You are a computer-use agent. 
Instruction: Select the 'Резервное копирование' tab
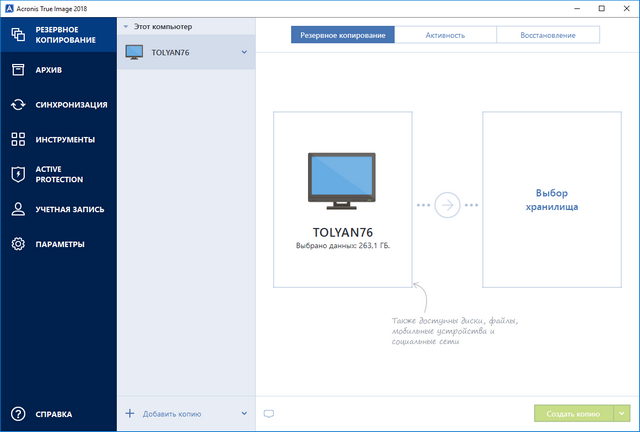point(342,34)
